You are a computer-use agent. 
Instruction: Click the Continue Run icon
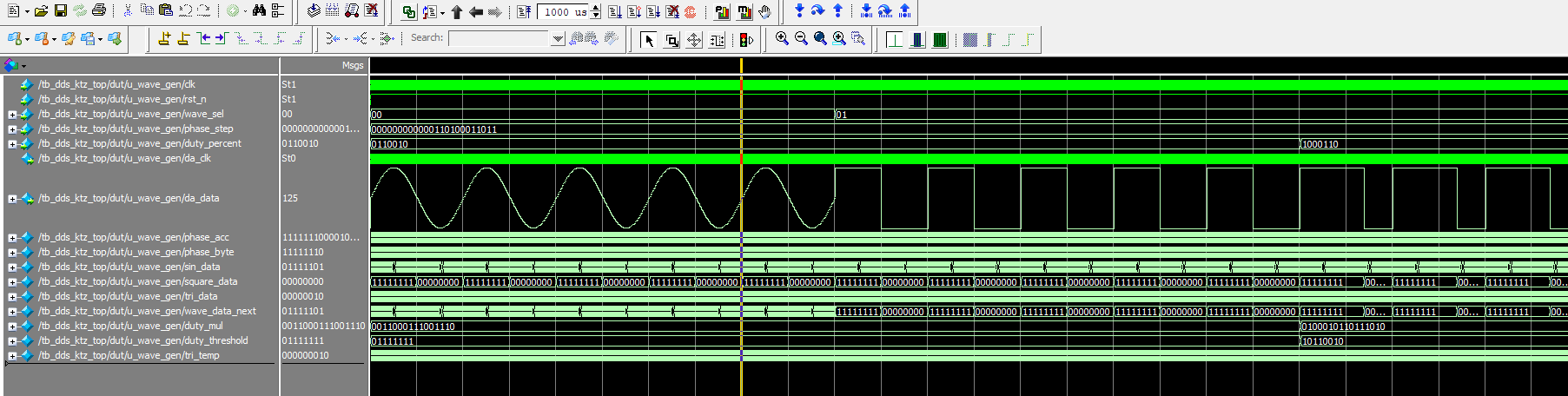[x=634, y=12]
